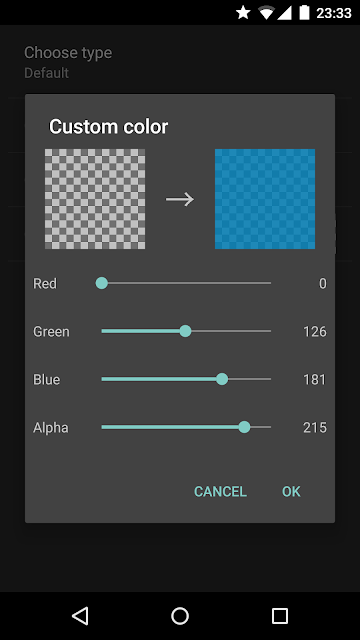Tap the cellular signal icon
The width and height of the screenshot is (360, 640).
pyautogui.click(x=284, y=13)
